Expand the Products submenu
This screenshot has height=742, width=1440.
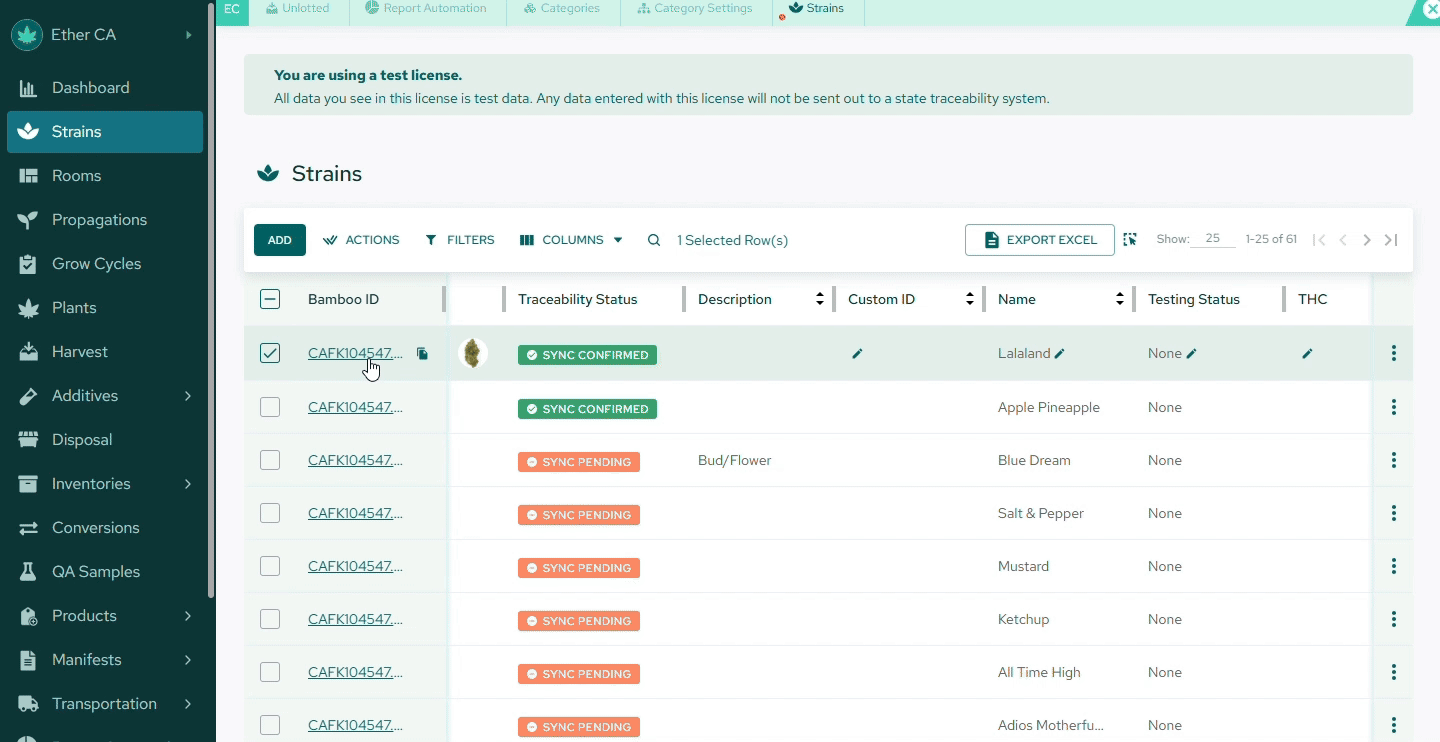click(188, 616)
